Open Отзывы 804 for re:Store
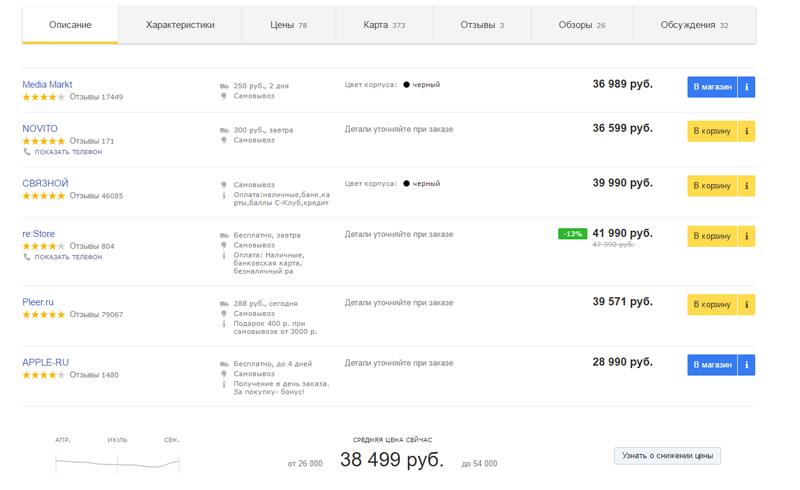 pos(92,246)
